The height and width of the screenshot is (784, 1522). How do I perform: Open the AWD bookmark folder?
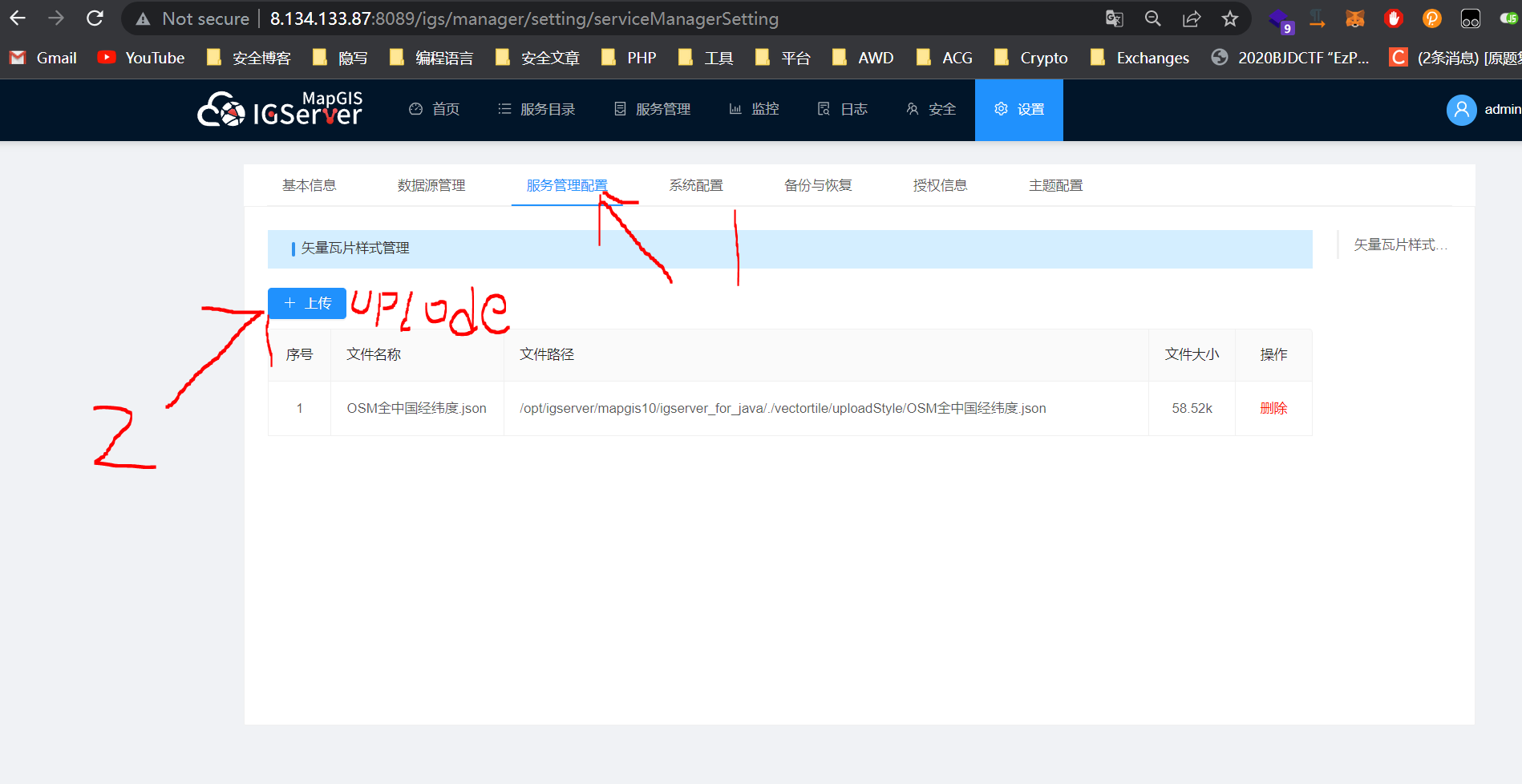click(x=863, y=58)
